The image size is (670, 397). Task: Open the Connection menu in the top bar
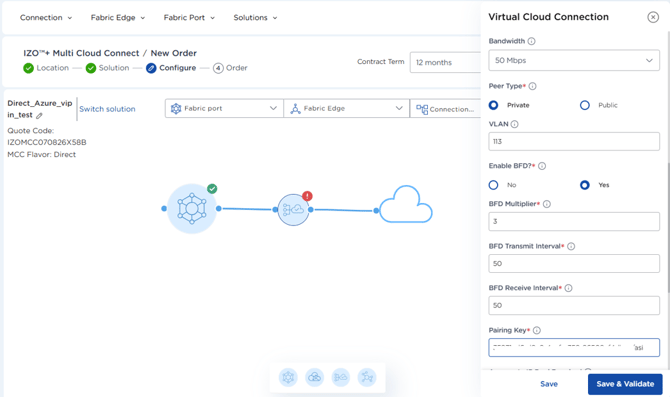[x=46, y=18]
